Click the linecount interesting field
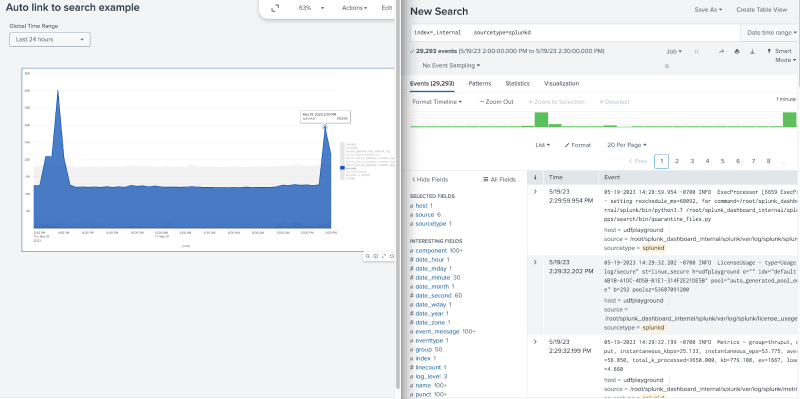This screenshot has width=800, height=399. [428, 367]
